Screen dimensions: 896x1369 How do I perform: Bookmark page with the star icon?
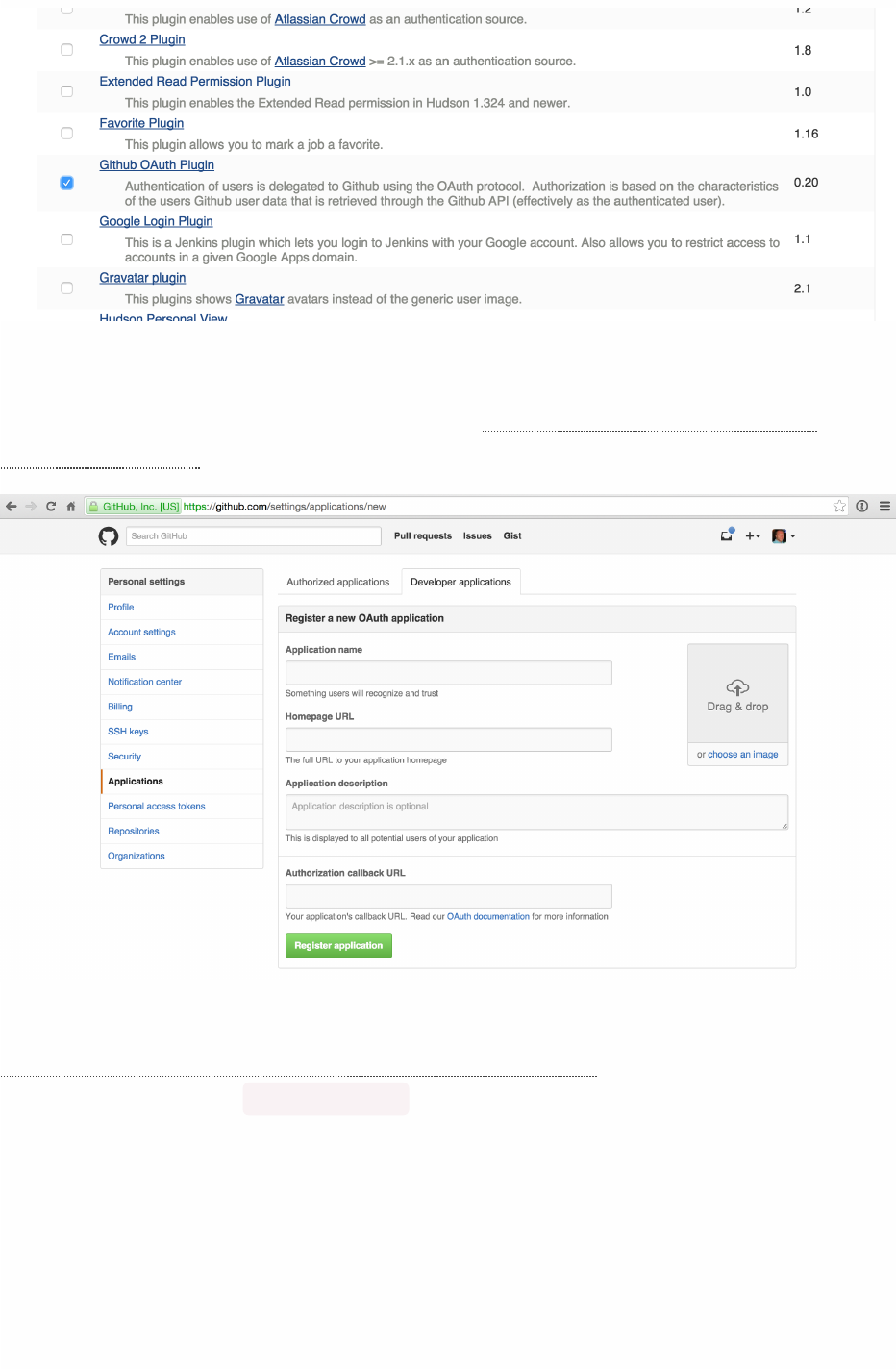[839, 507]
